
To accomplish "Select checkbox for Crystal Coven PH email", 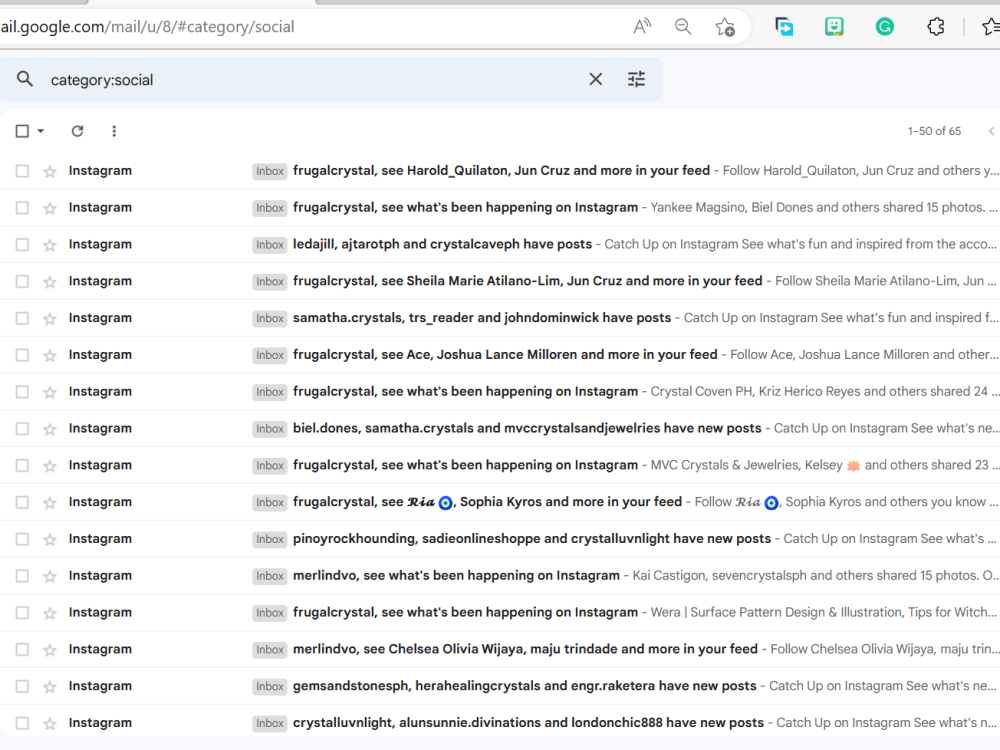I will pos(22,392).
